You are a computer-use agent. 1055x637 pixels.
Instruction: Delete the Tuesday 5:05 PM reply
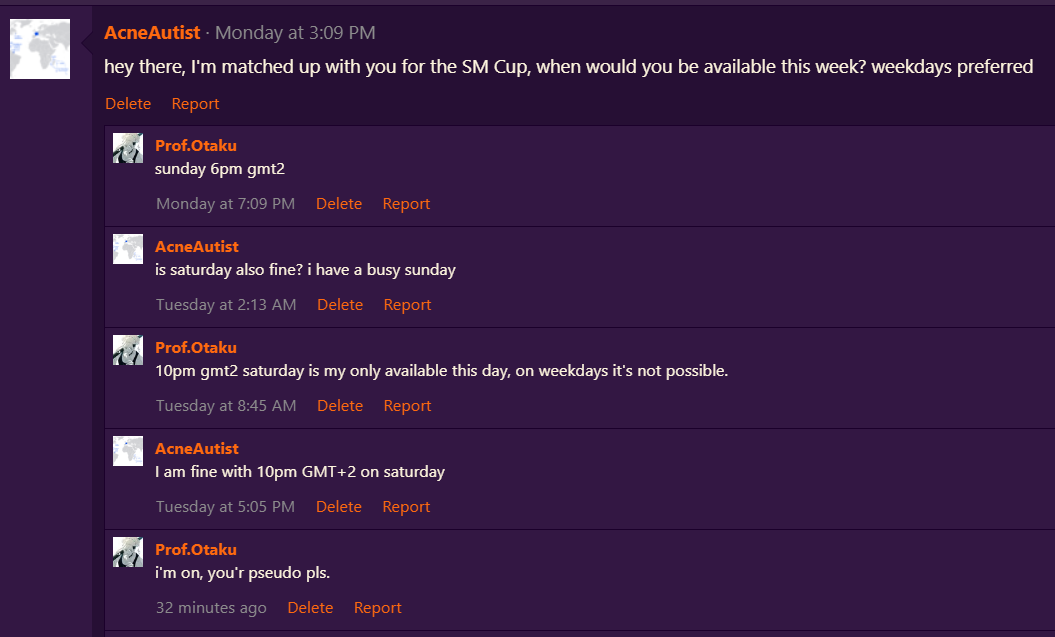[339, 507]
